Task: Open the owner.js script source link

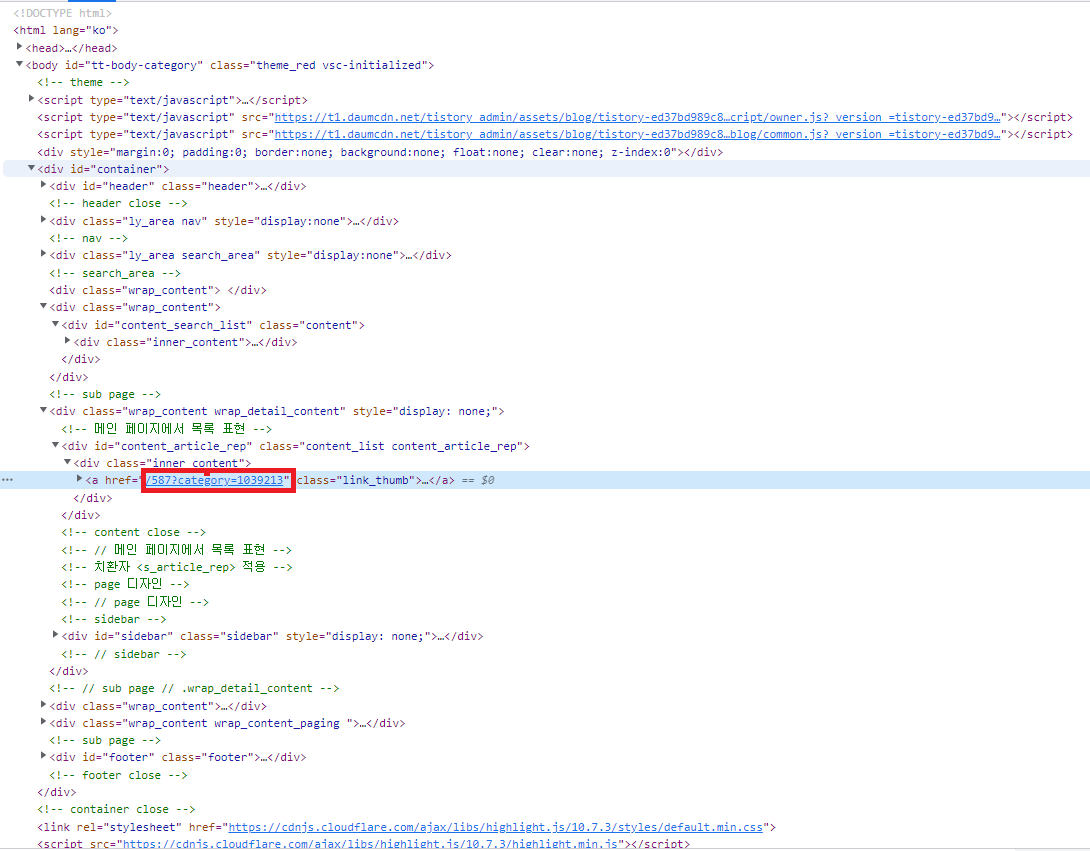Action: 637,117
